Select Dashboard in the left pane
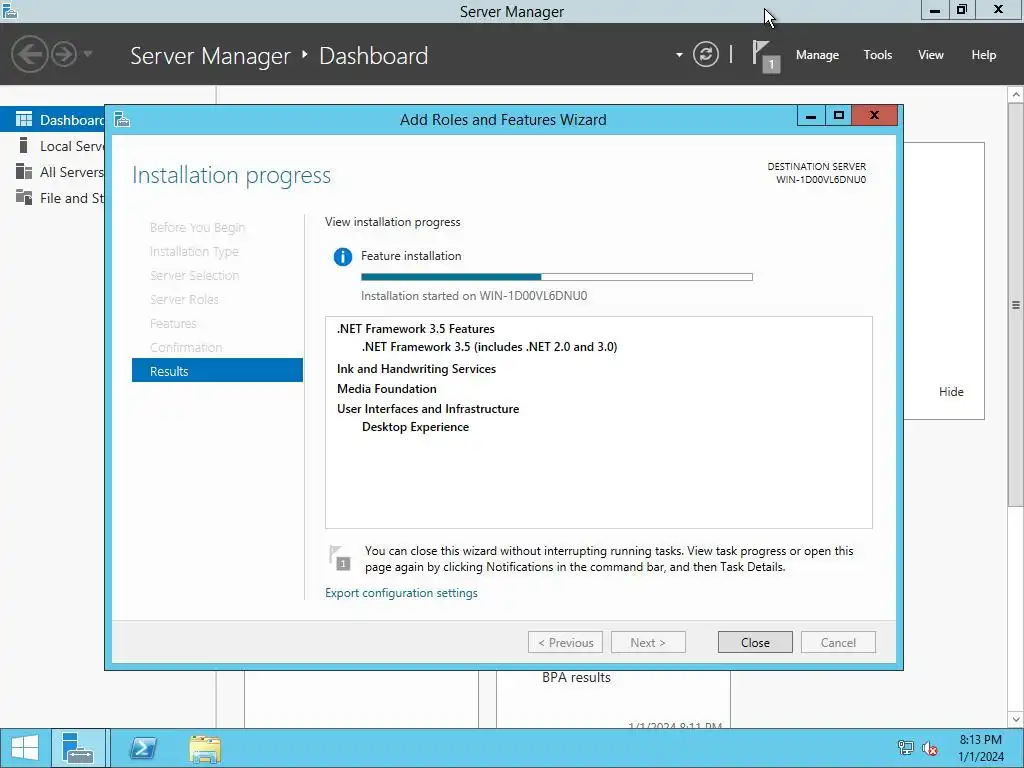This screenshot has height=768, width=1024. tap(53, 120)
